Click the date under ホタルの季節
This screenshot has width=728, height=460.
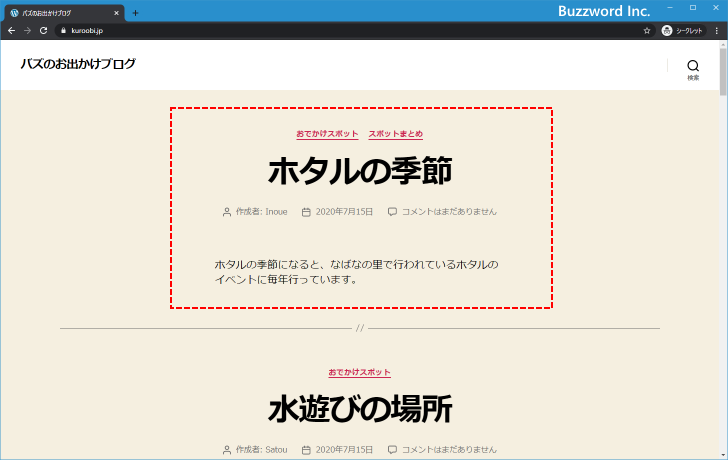pyautogui.click(x=344, y=212)
